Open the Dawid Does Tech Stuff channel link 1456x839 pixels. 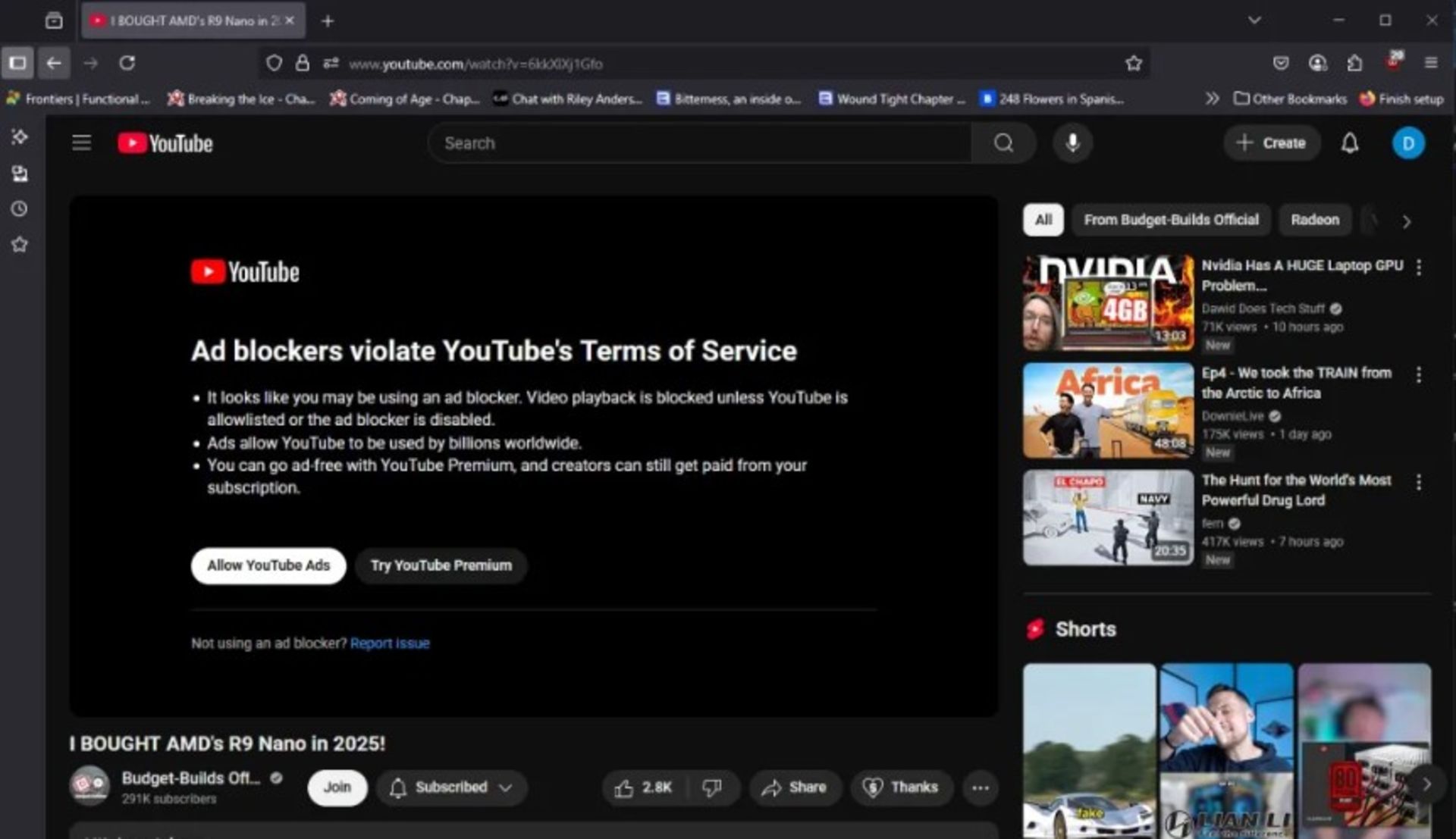pos(1263,308)
